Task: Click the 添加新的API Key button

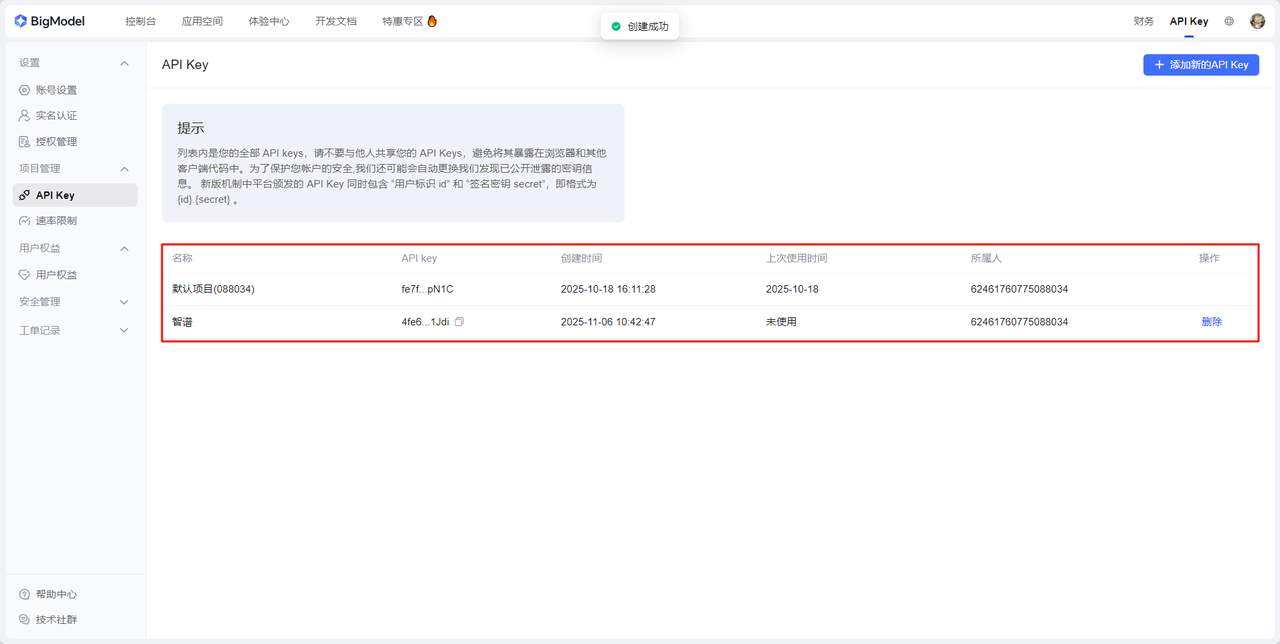Action: (x=1200, y=65)
